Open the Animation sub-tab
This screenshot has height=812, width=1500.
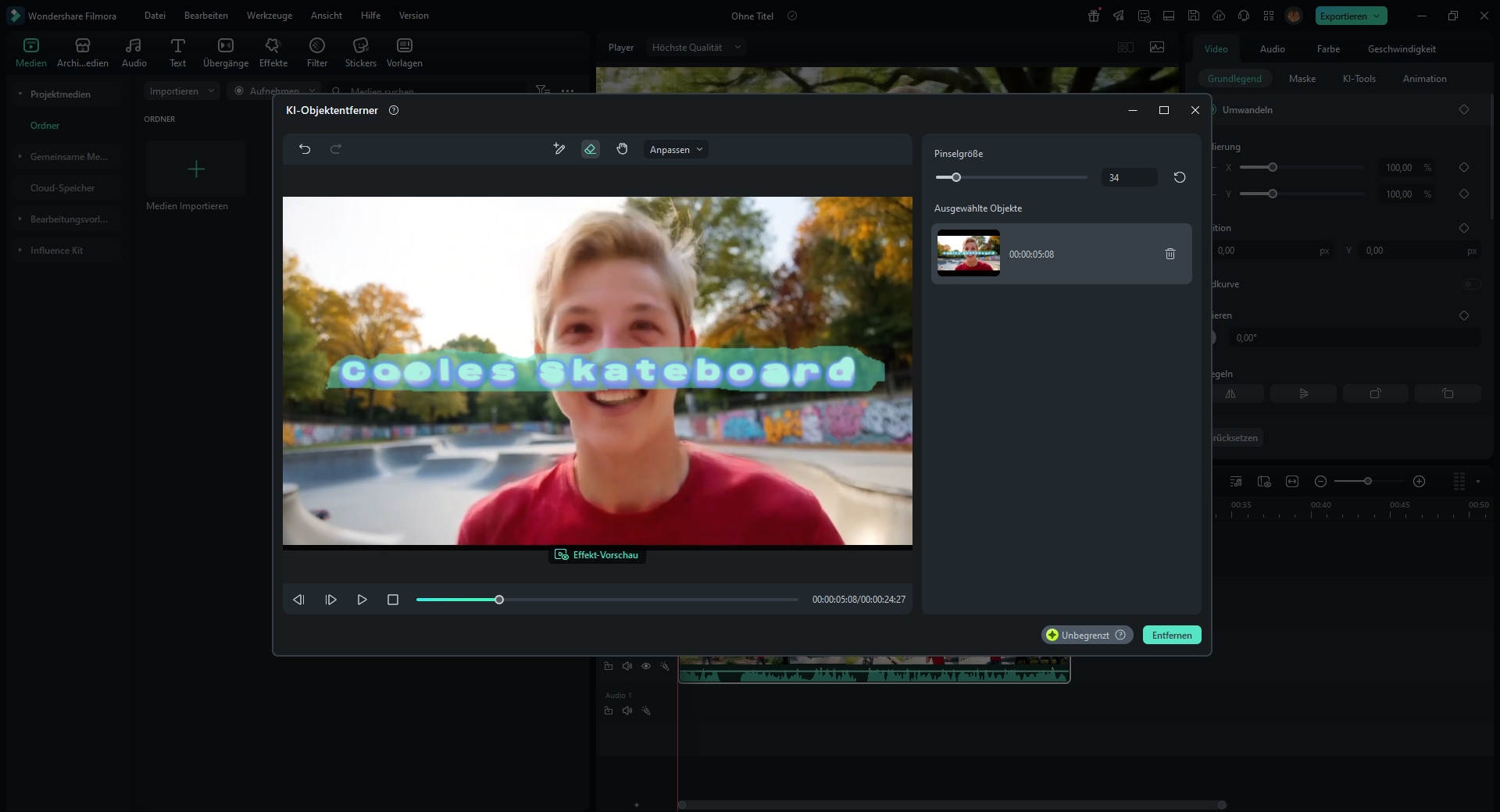click(x=1424, y=78)
